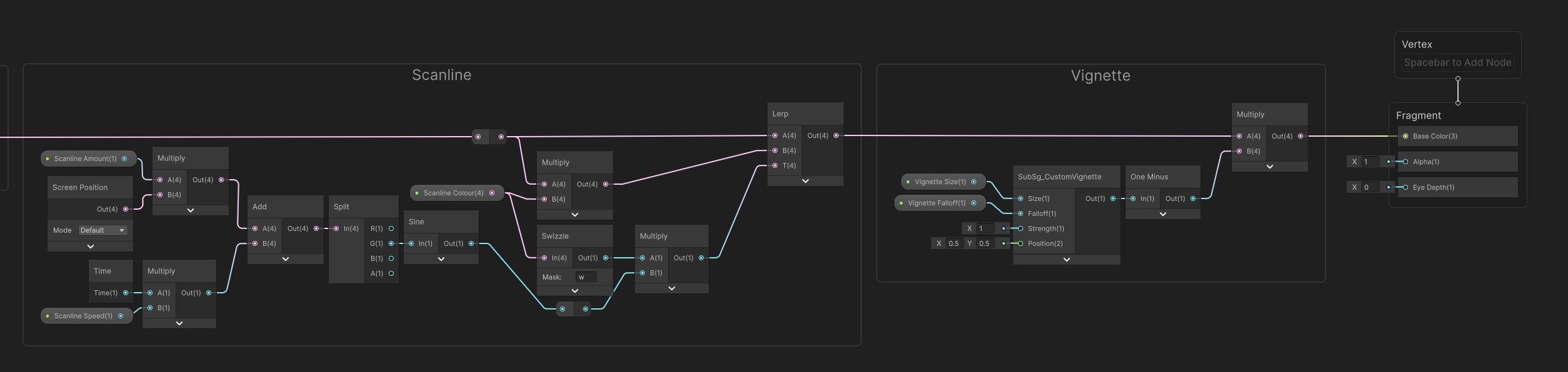Click the Lerp T(4) input port
The height and width of the screenshot is (372, 1568).
click(775, 165)
